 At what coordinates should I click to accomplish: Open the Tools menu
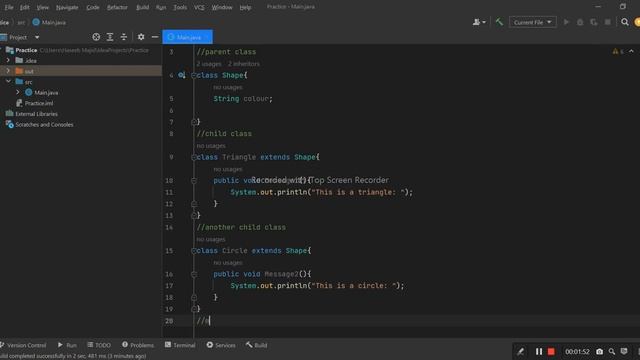[180, 7]
